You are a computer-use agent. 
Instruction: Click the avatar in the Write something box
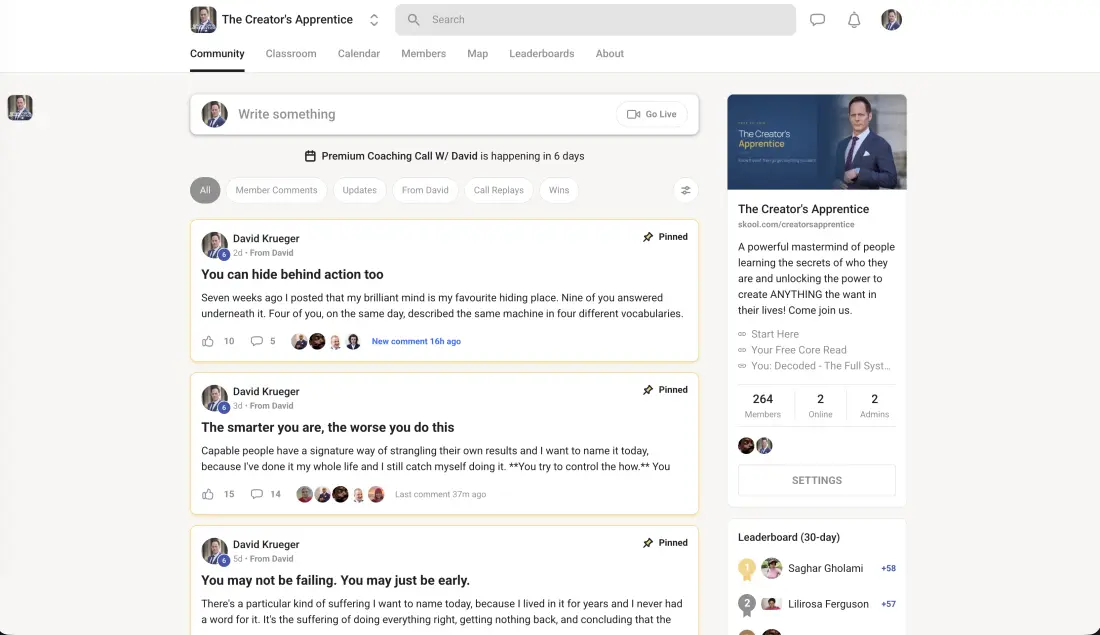[x=215, y=114]
